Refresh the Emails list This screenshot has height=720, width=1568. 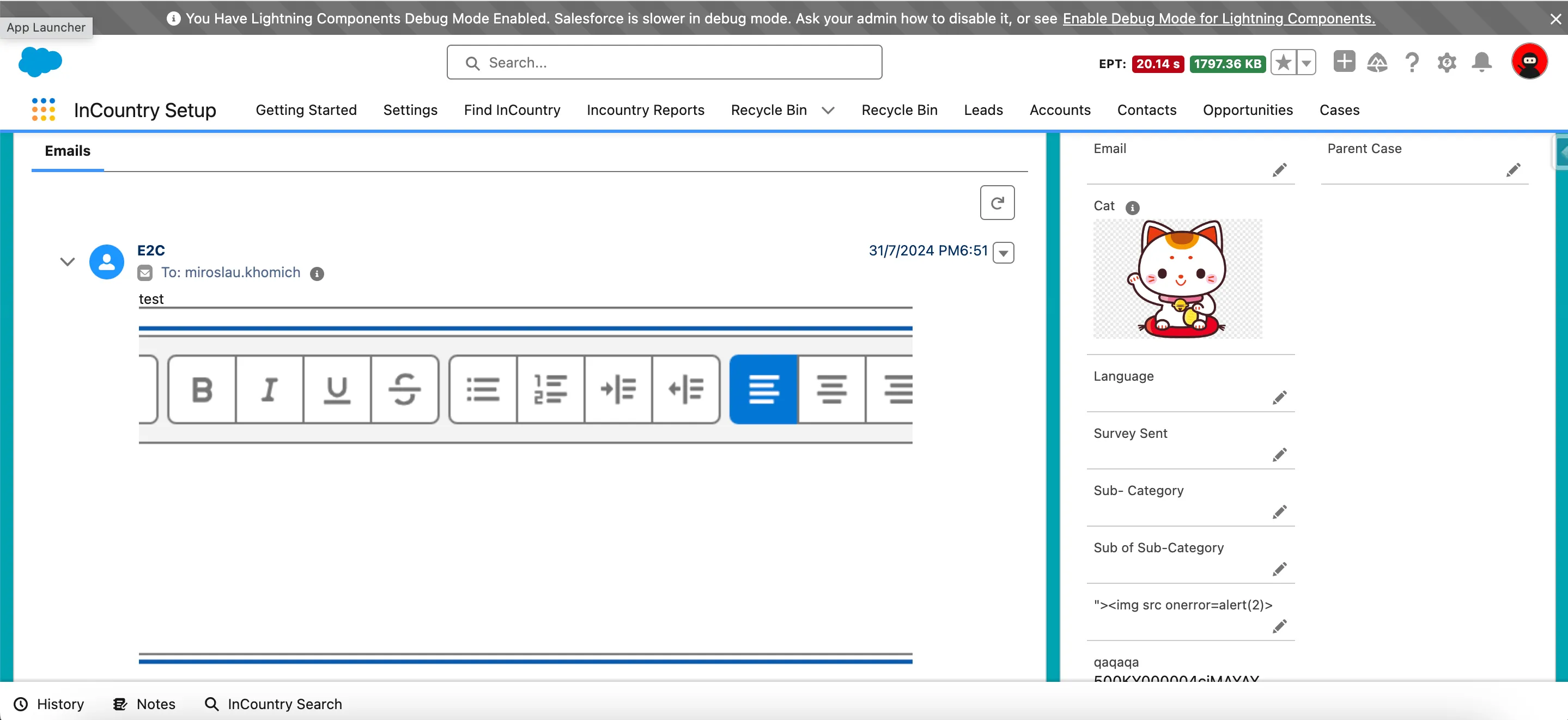point(997,203)
